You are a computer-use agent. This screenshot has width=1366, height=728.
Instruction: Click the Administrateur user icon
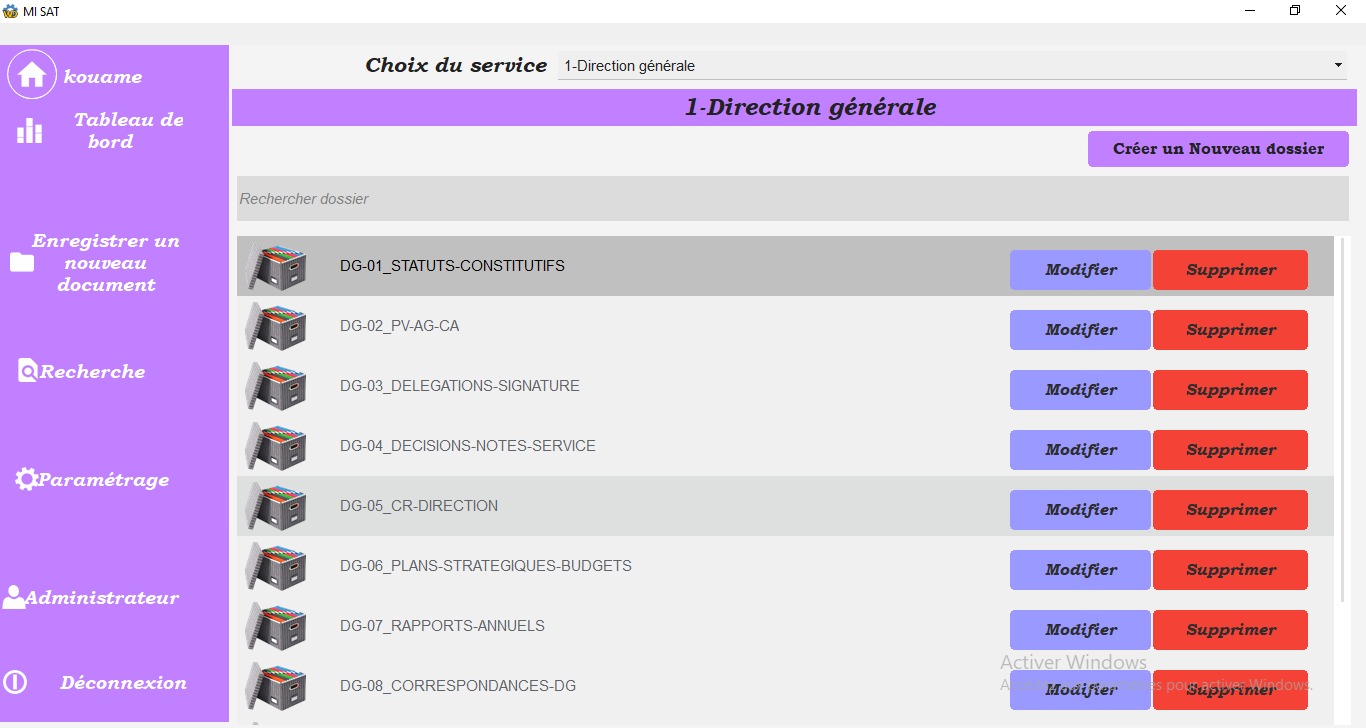click(14, 597)
